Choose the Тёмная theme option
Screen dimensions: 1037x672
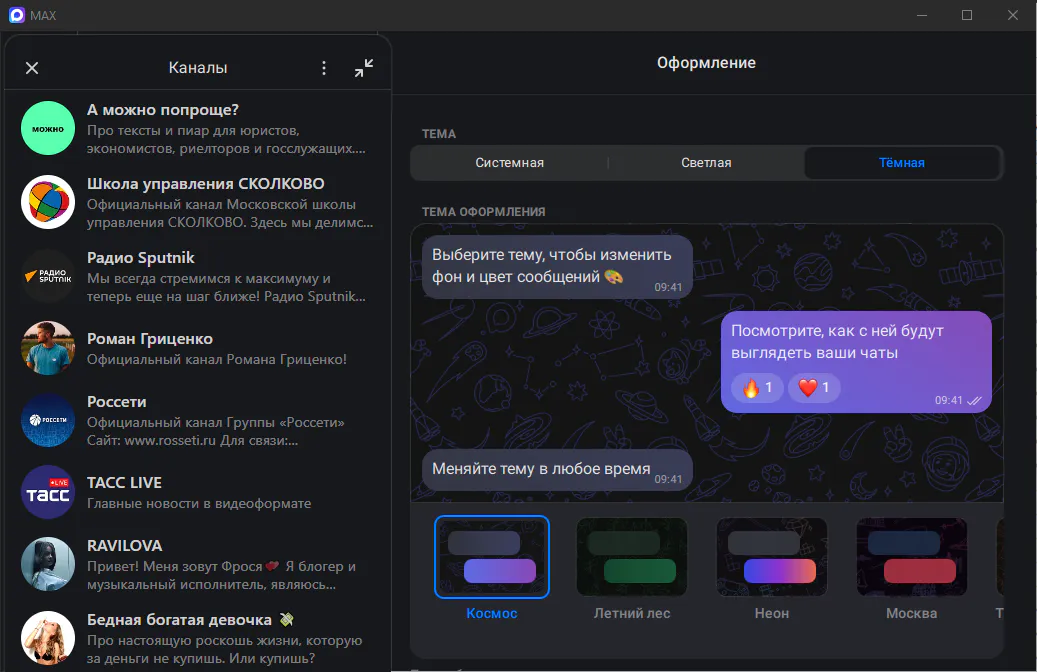[x=901, y=163]
